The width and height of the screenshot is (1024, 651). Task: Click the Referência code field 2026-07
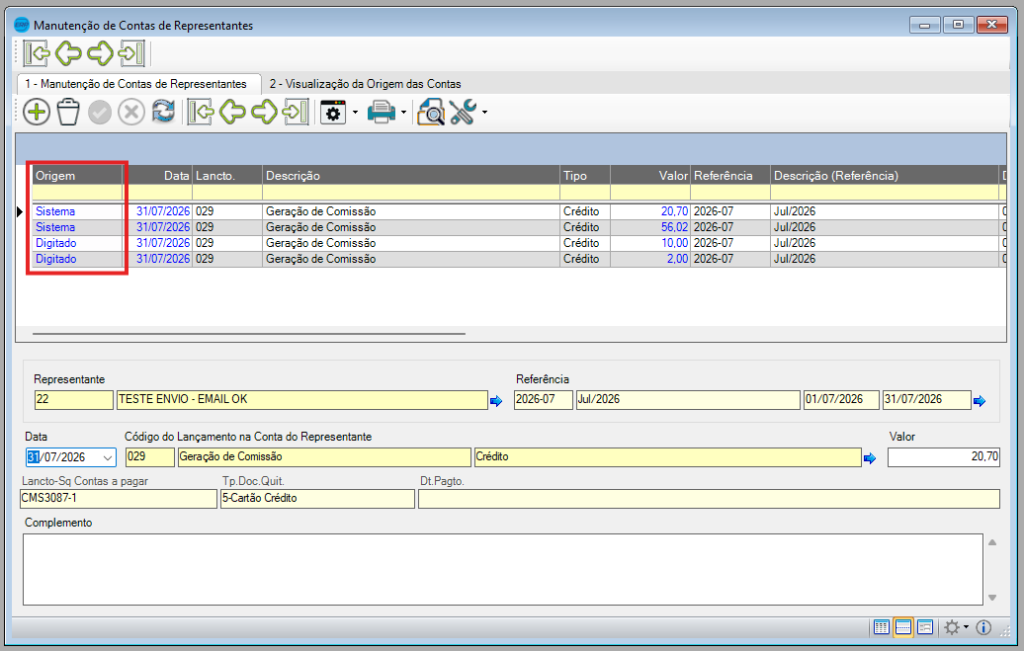click(543, 400)
